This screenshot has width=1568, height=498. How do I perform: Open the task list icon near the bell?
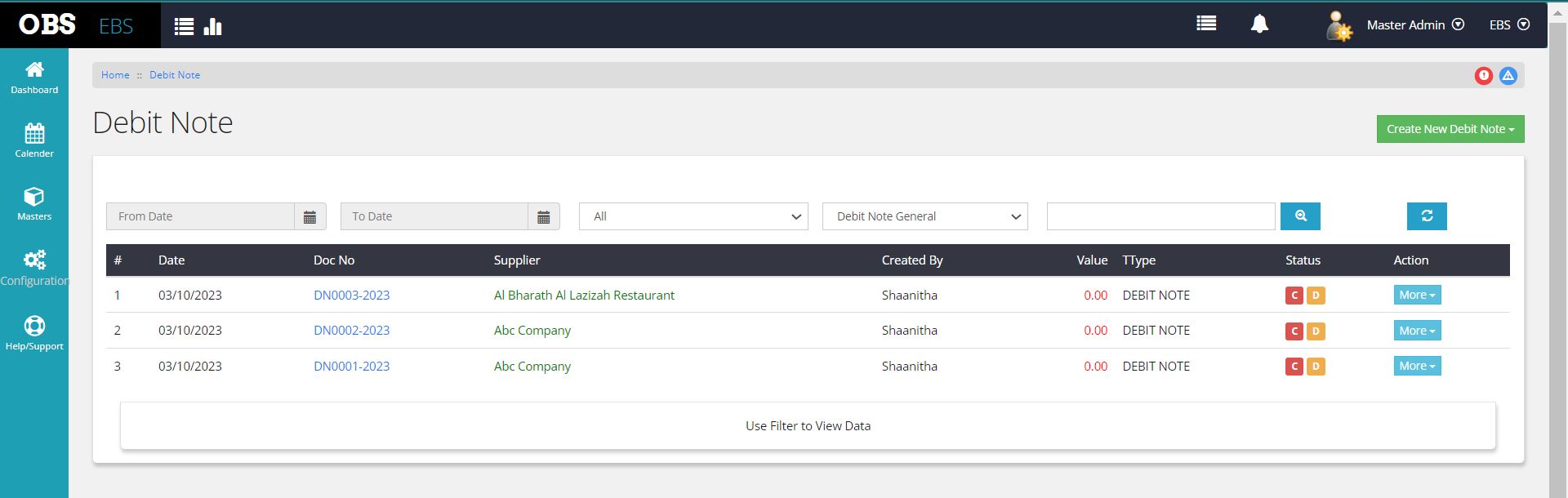tap(1206, 24)
